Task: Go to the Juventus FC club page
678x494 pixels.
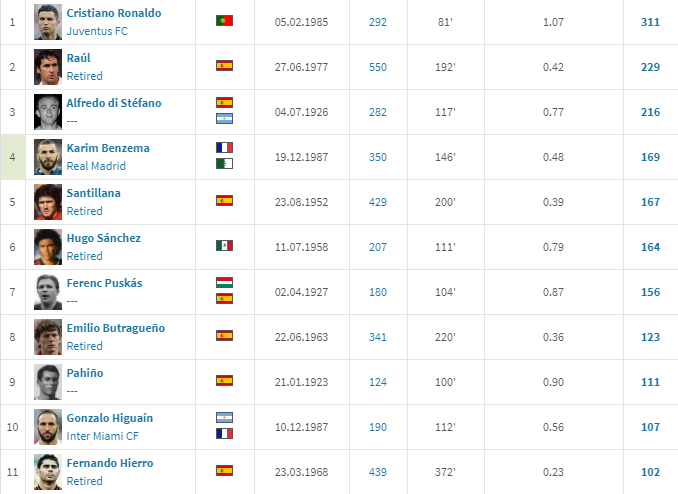Action: (x=97, y=31)
